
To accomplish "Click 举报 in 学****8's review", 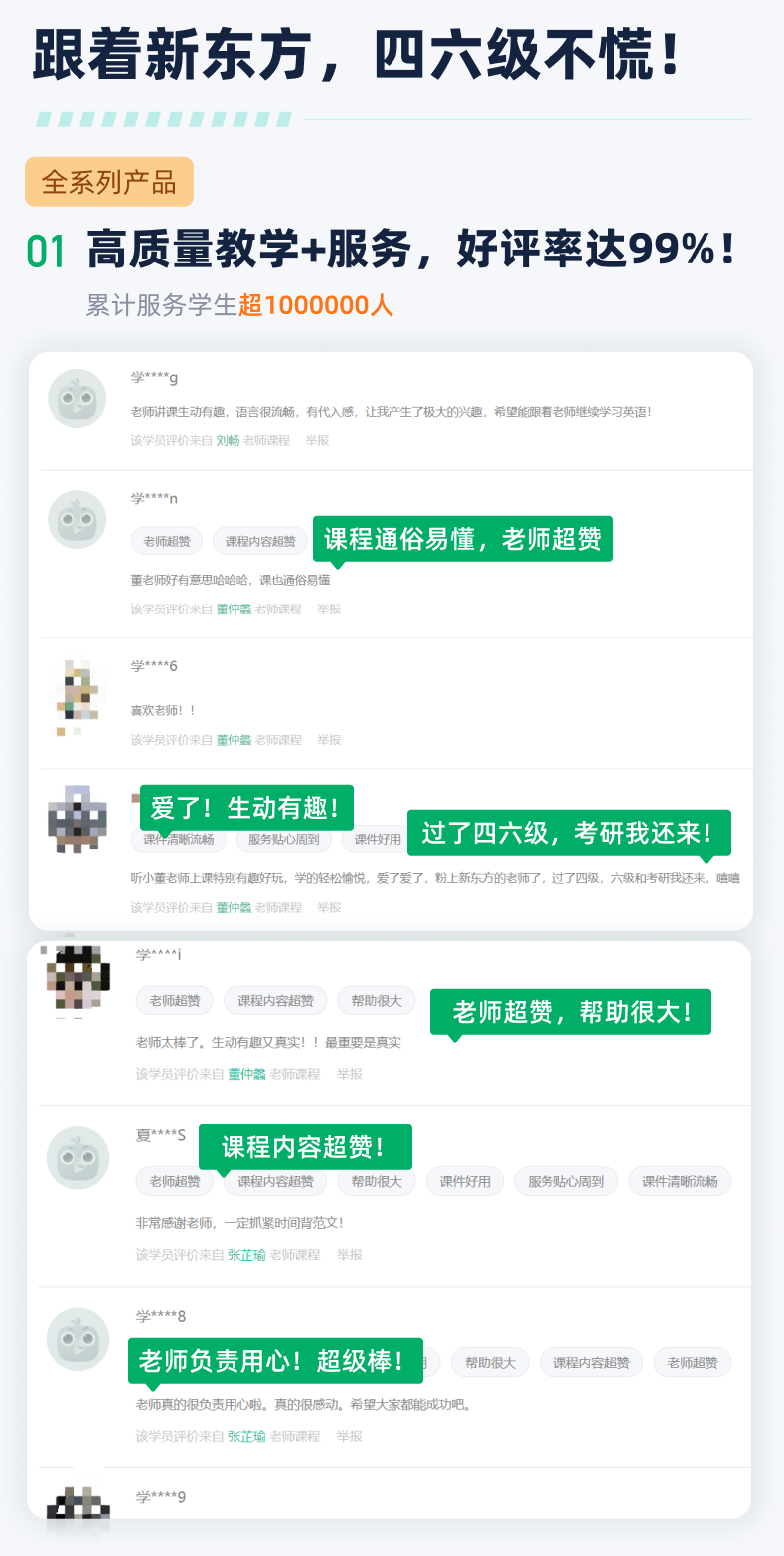I will tap(349, 1436).
